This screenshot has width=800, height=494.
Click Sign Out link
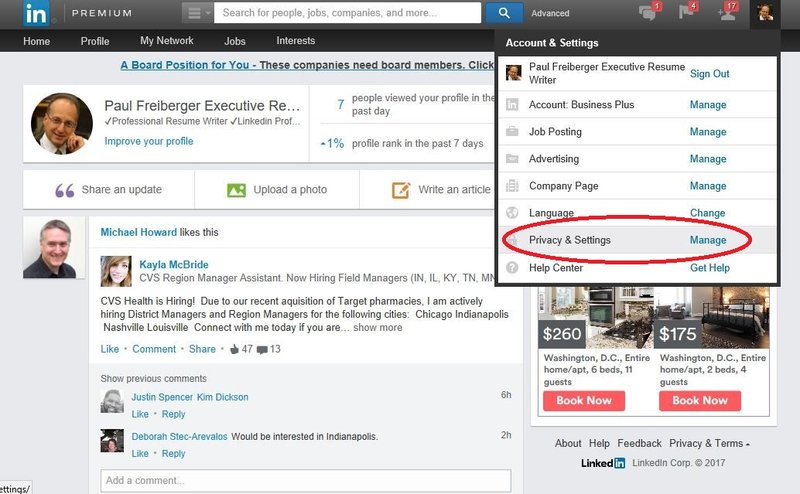point(709,74)
